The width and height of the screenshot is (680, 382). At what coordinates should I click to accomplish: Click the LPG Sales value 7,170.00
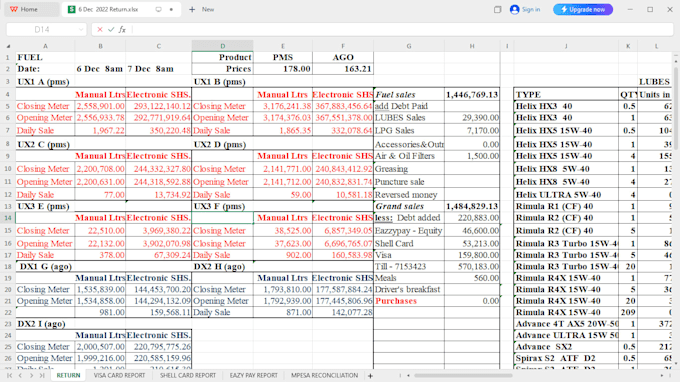coord(472,131)
